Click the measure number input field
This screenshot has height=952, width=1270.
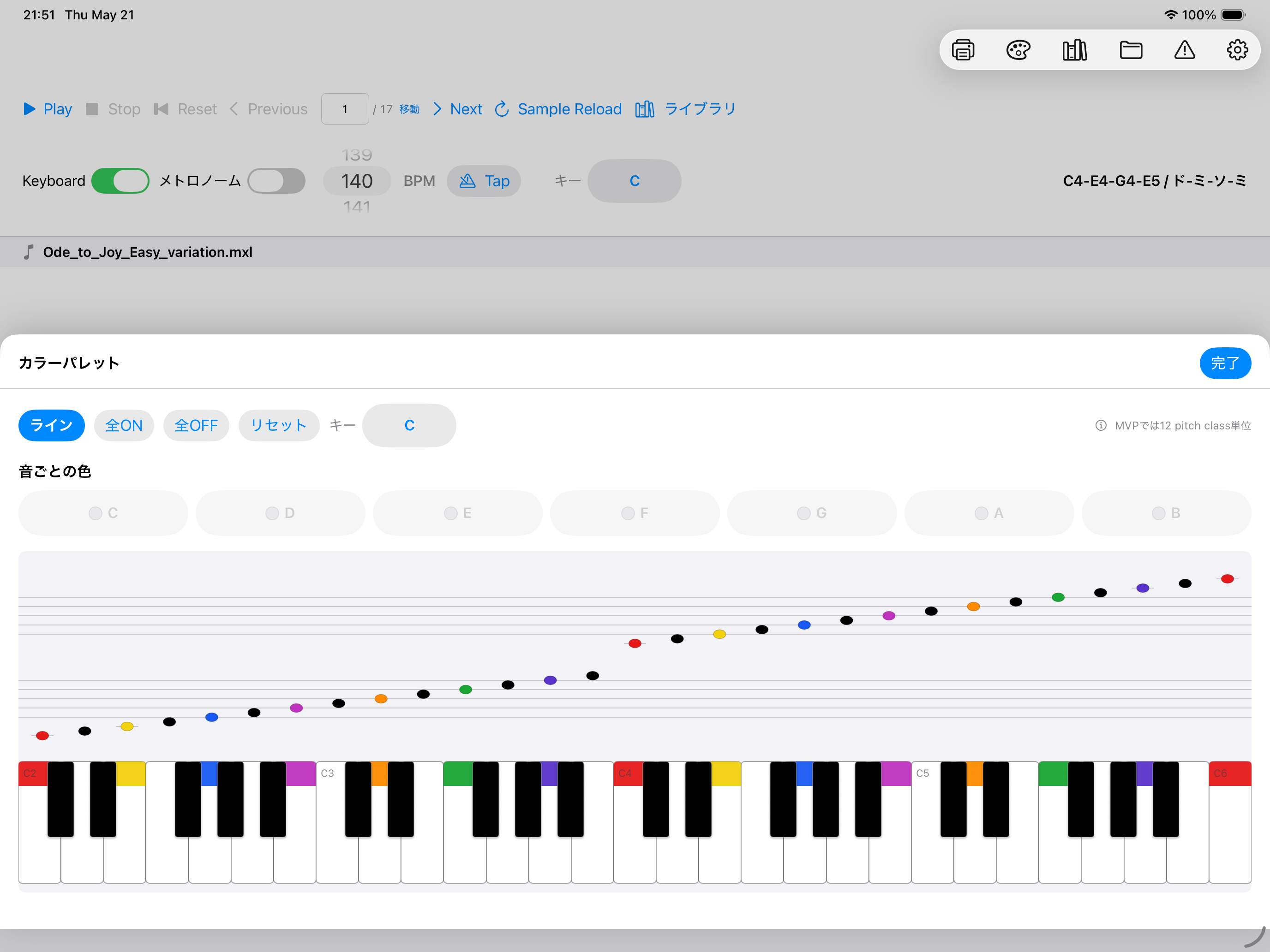coord(345,109)
